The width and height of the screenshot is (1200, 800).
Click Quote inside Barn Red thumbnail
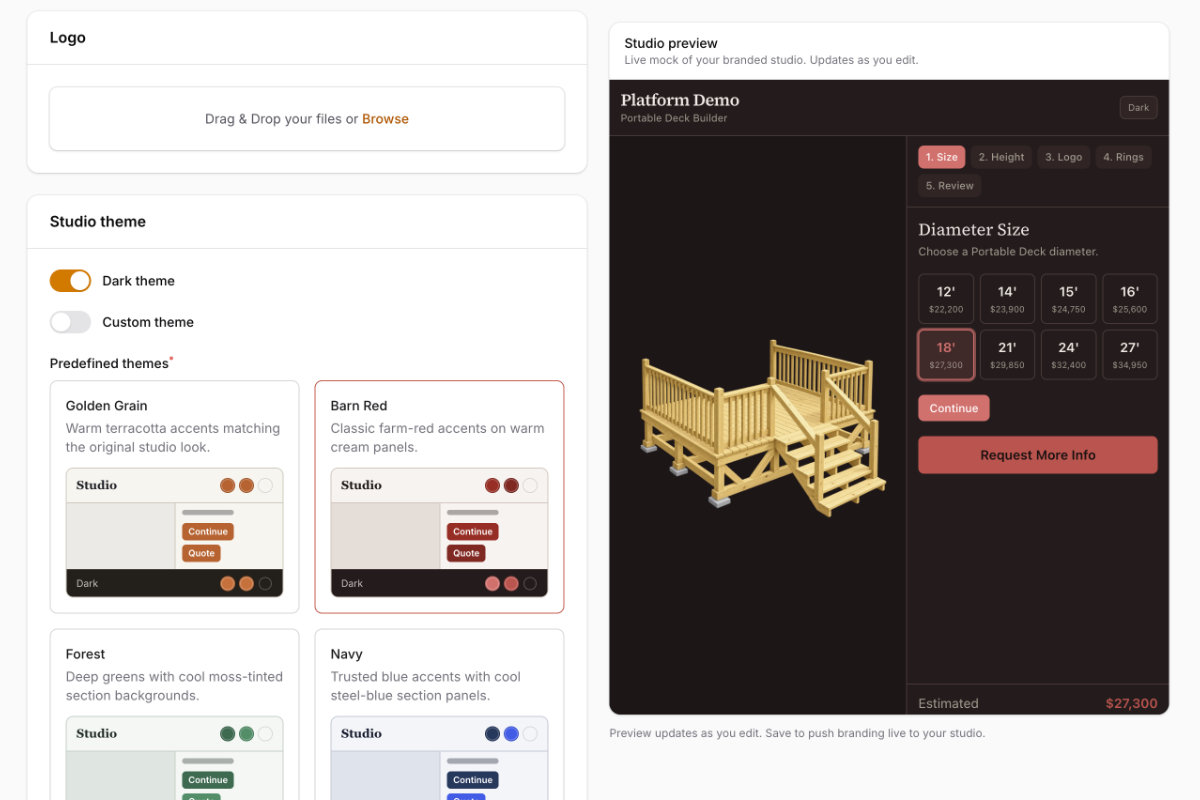click(466, 553)
